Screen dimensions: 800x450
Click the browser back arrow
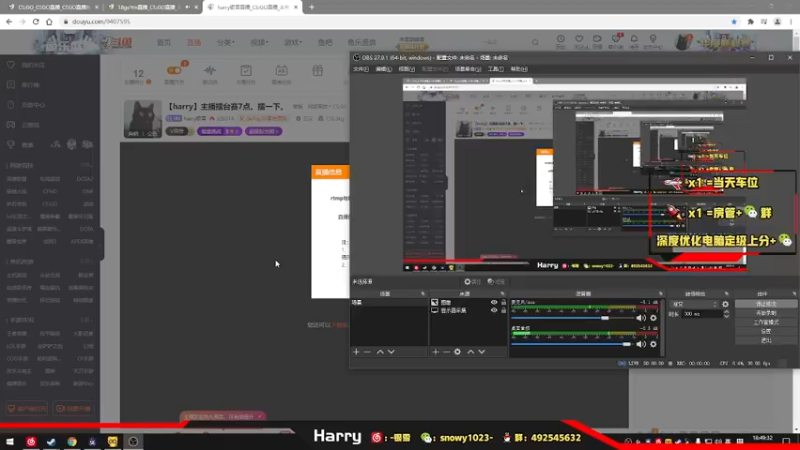point(9,22)
